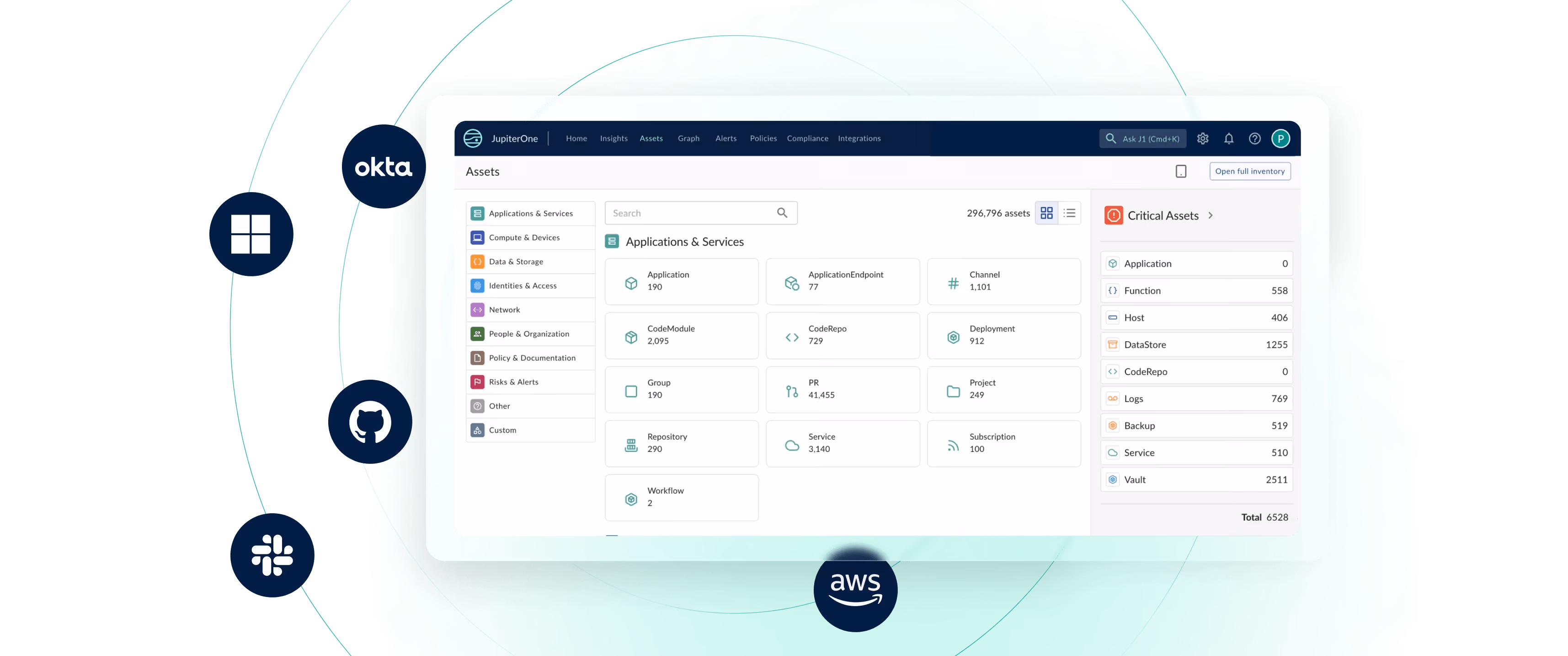
Task: Open the CodeModule asset card
Action: pos(681,336)
